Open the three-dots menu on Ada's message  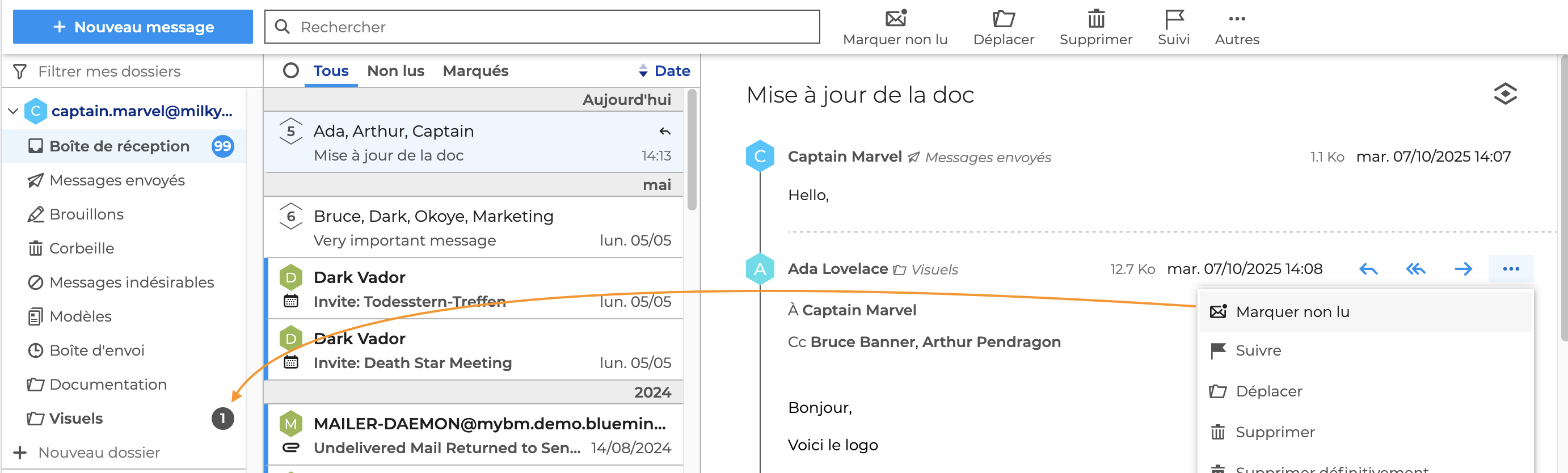(x=1510, y=269)
